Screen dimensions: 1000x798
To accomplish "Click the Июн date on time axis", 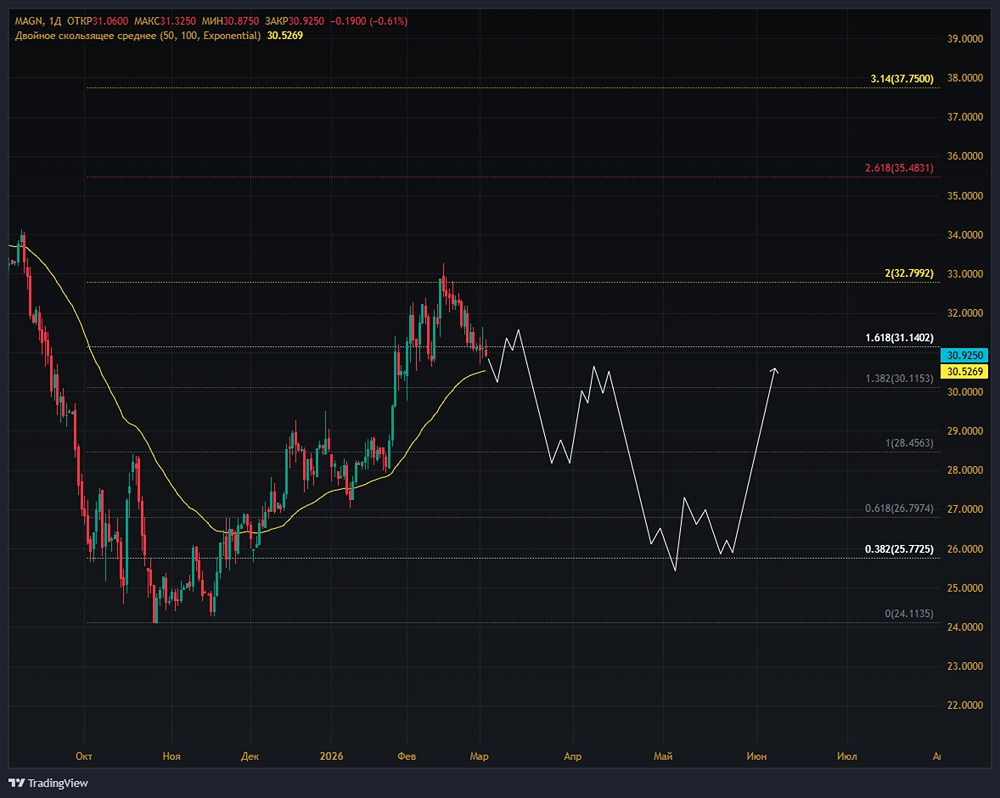I will point(757,756).
